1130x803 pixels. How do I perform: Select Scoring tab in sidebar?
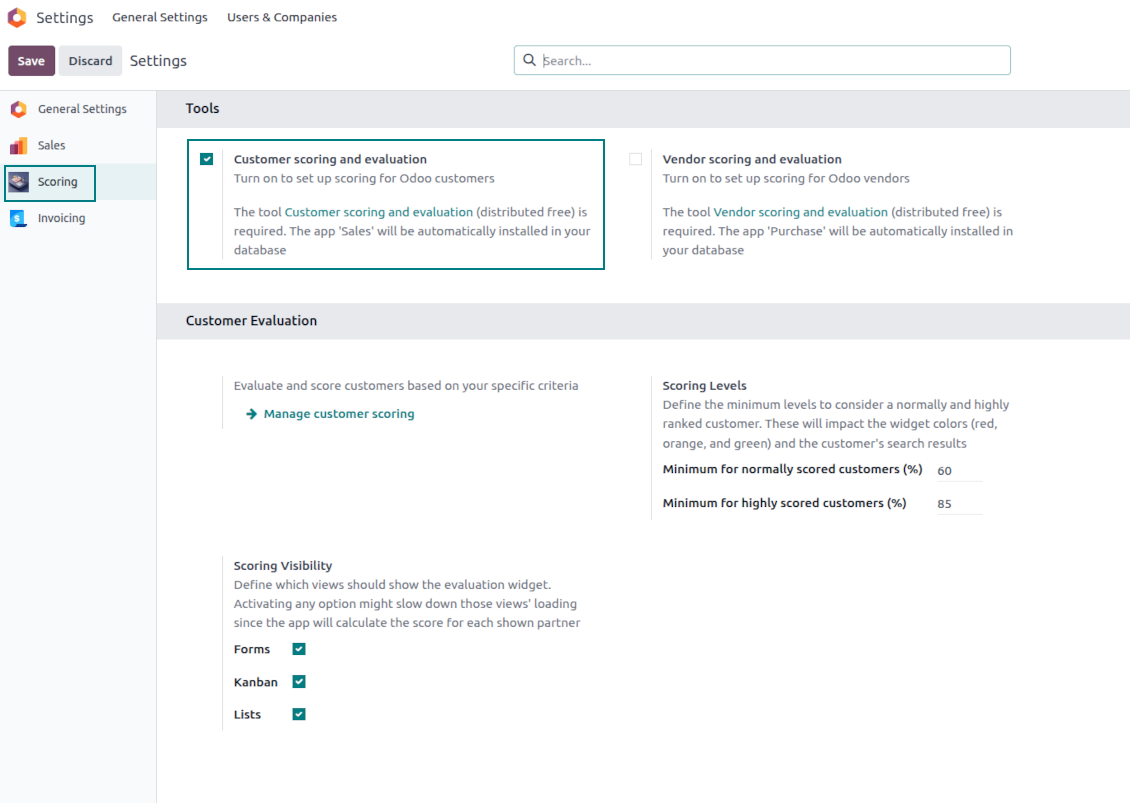[x=78, y=182]
